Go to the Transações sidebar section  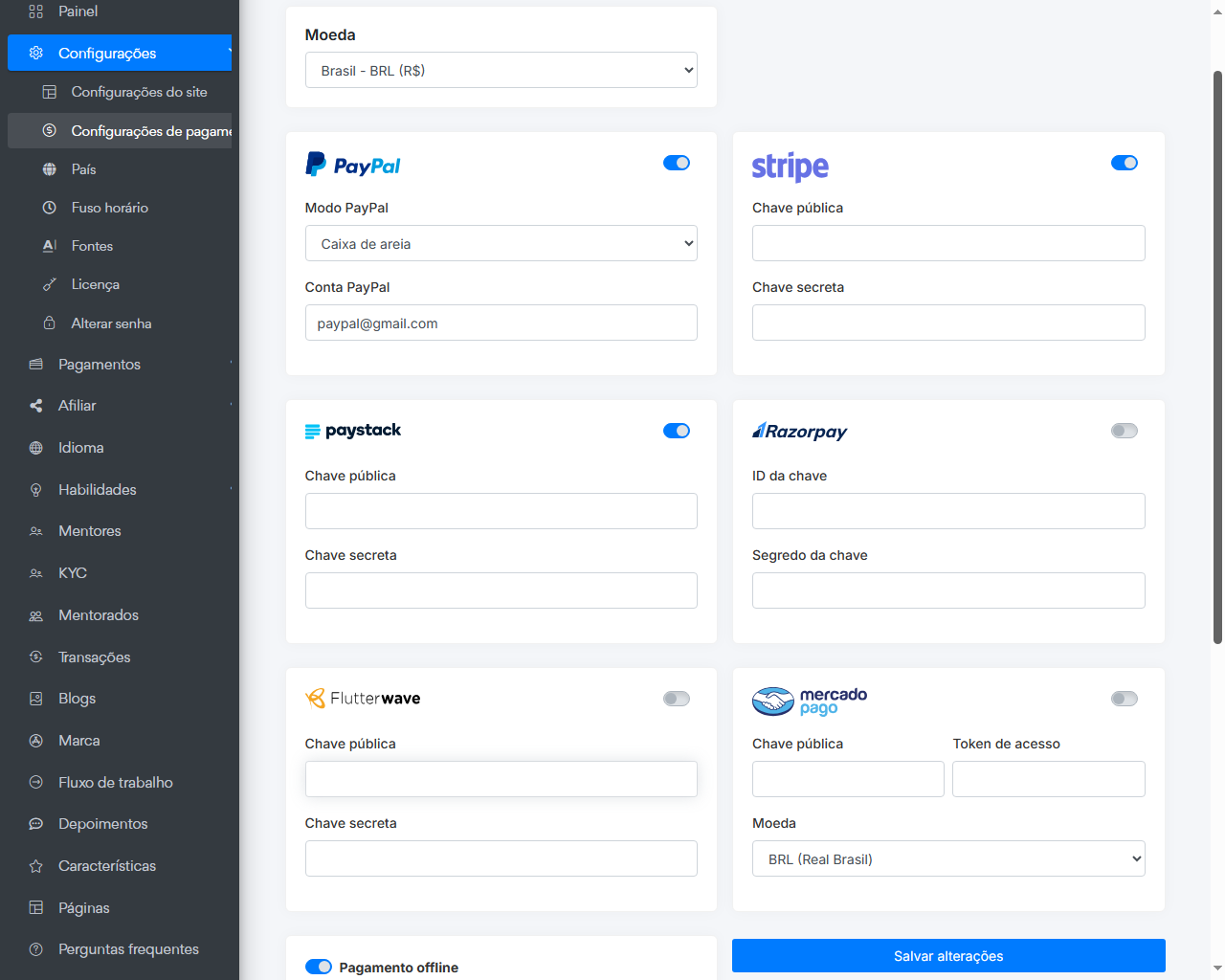click(94, 657)
